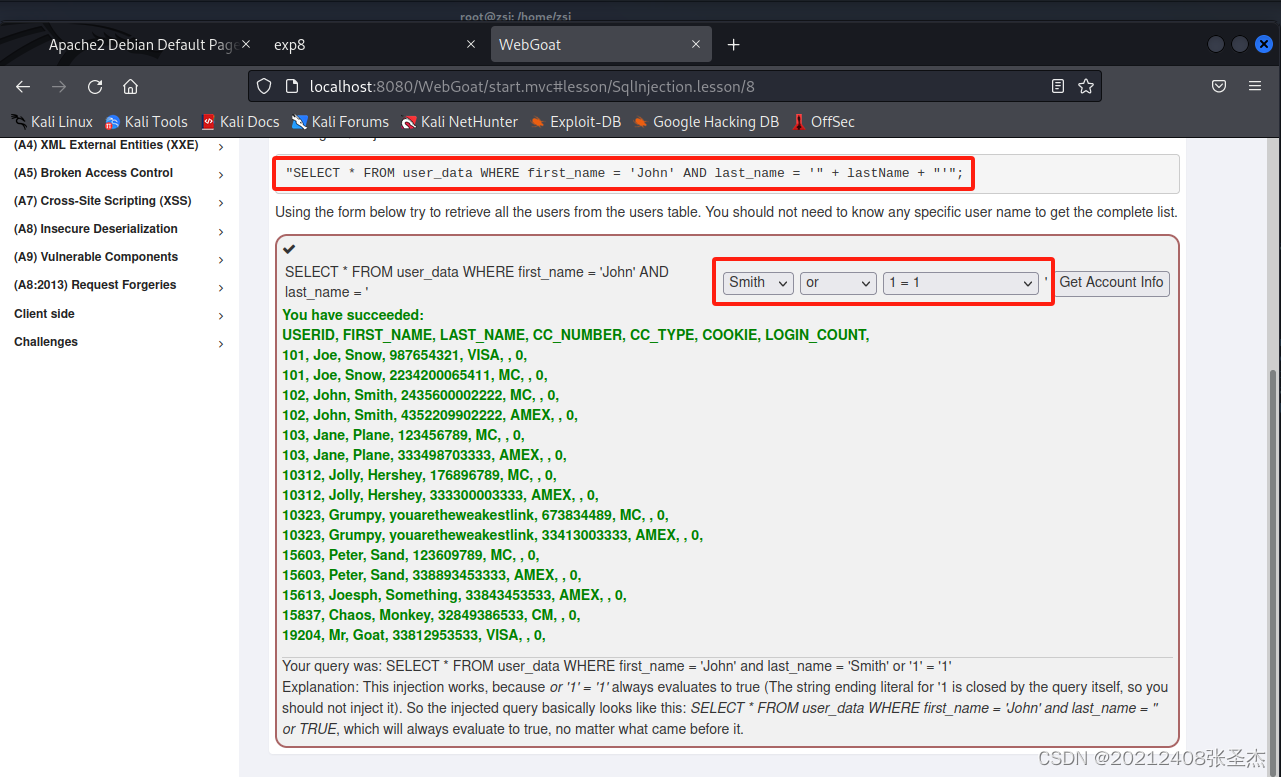1281x777 pixels.
Task: Close the exp8 tab
Action: (x=472, y=45)
